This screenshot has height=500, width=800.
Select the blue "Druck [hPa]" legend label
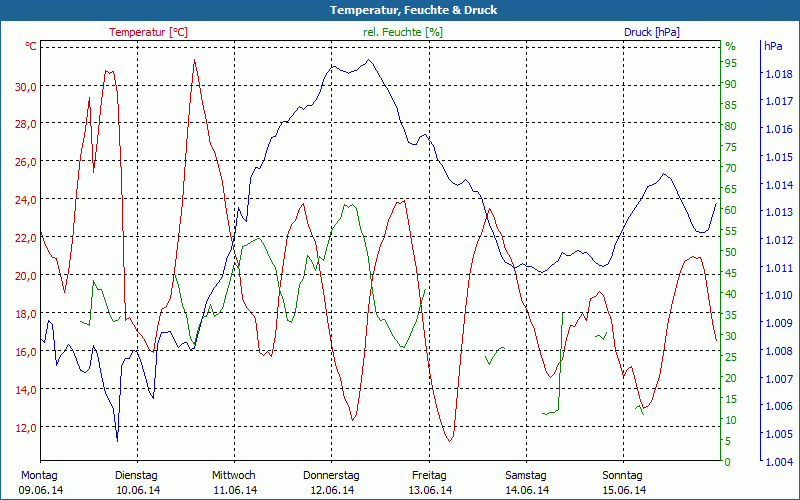click(x=651, y=32)
